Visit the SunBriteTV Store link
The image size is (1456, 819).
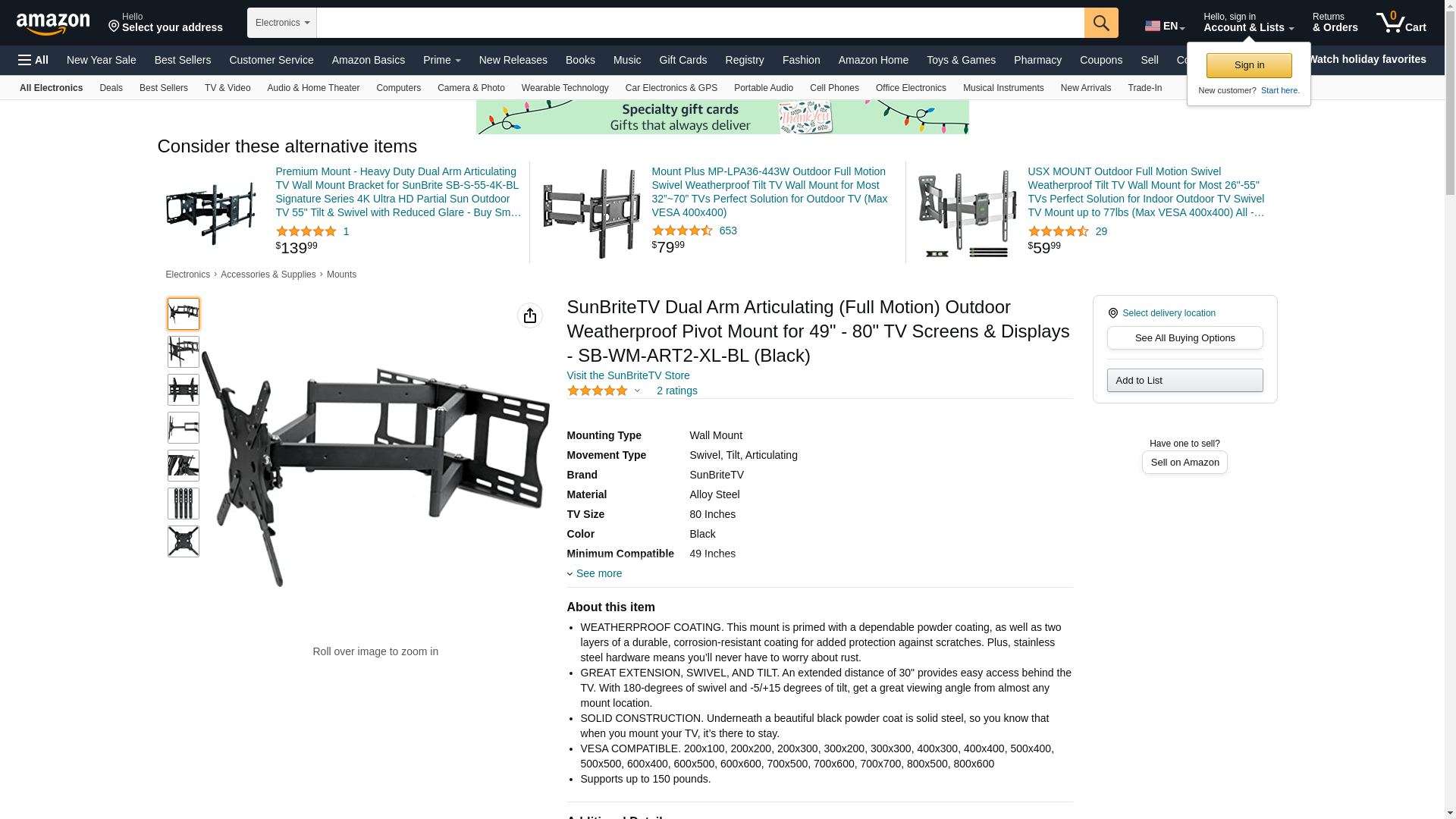tap(628, 375)
